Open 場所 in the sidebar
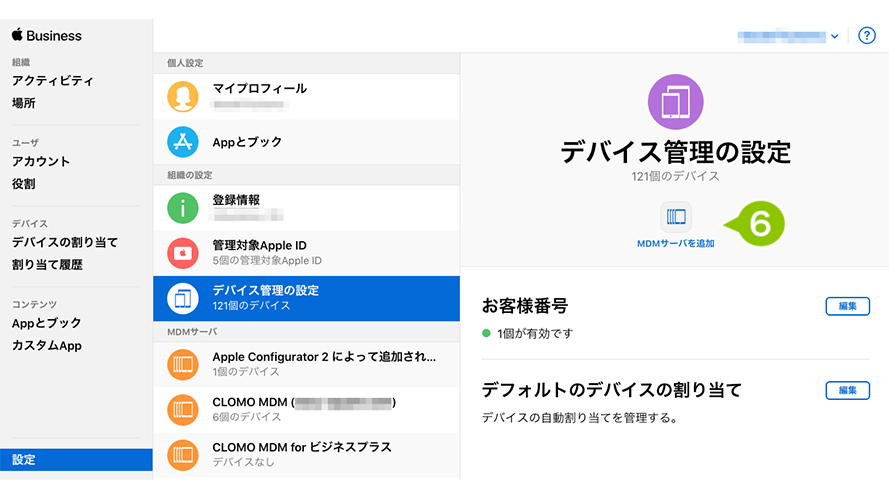The image size is (889, 500). 24,103
